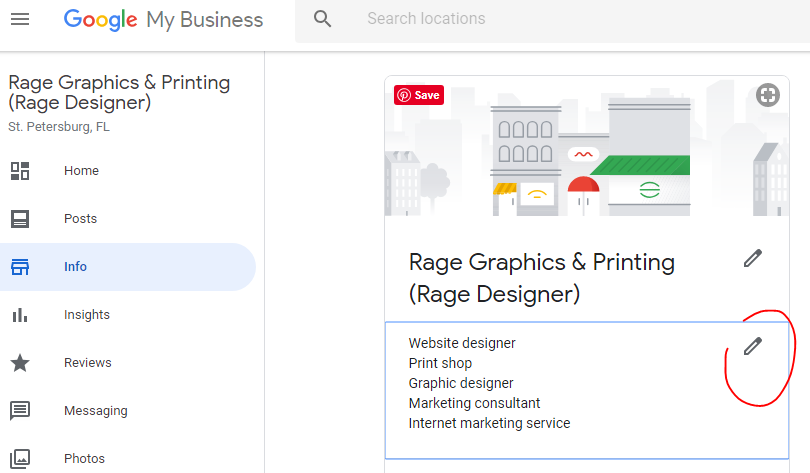The image size is (810, 473).
Task: Click the business name heading in card
Action: [x=541, y=278]
